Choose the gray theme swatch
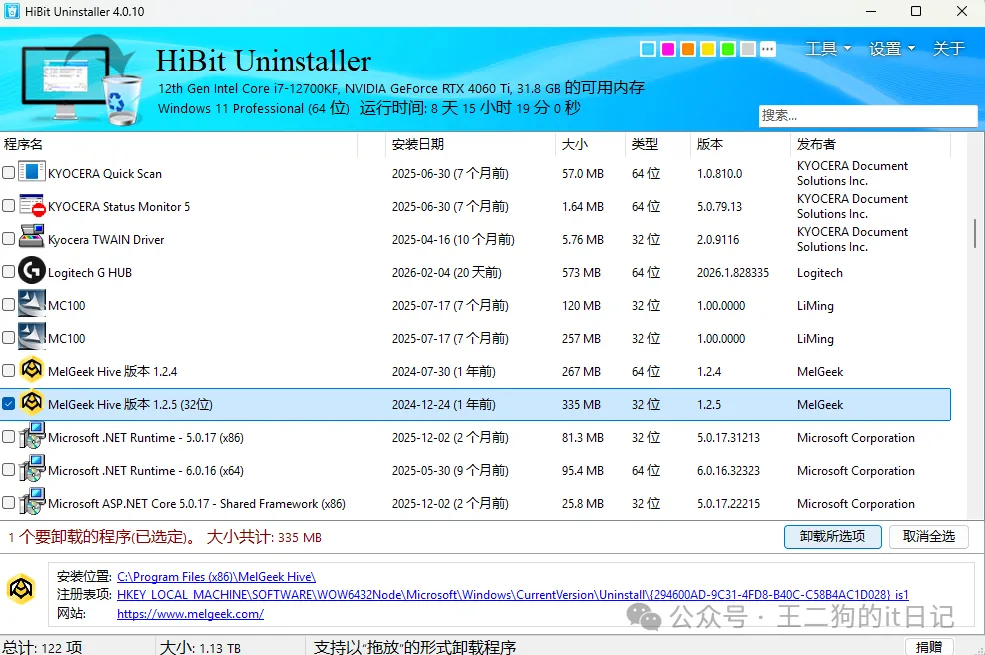This screenshot has height=655, width=985. [x=748, y=48]
